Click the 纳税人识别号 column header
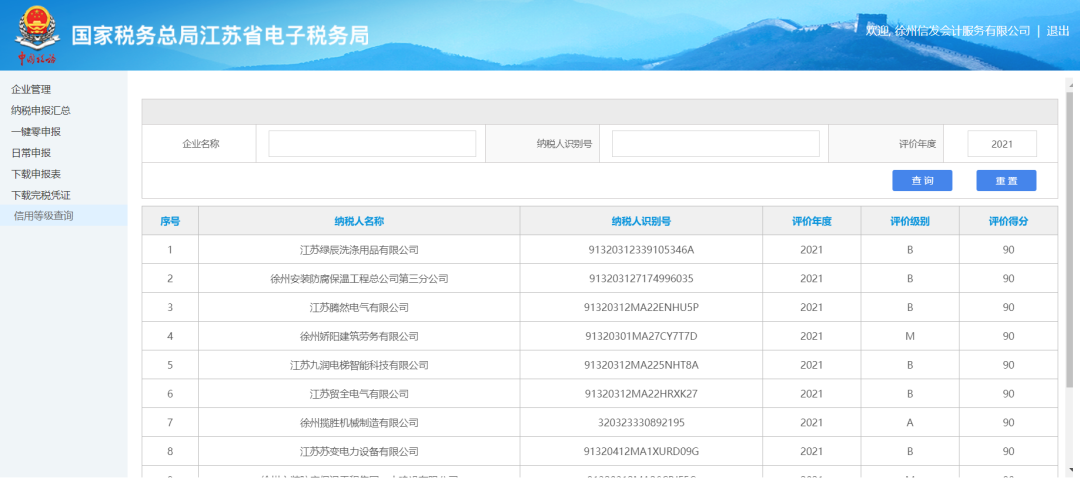This screenshot has width=1080, height=478. coord(641,221)
